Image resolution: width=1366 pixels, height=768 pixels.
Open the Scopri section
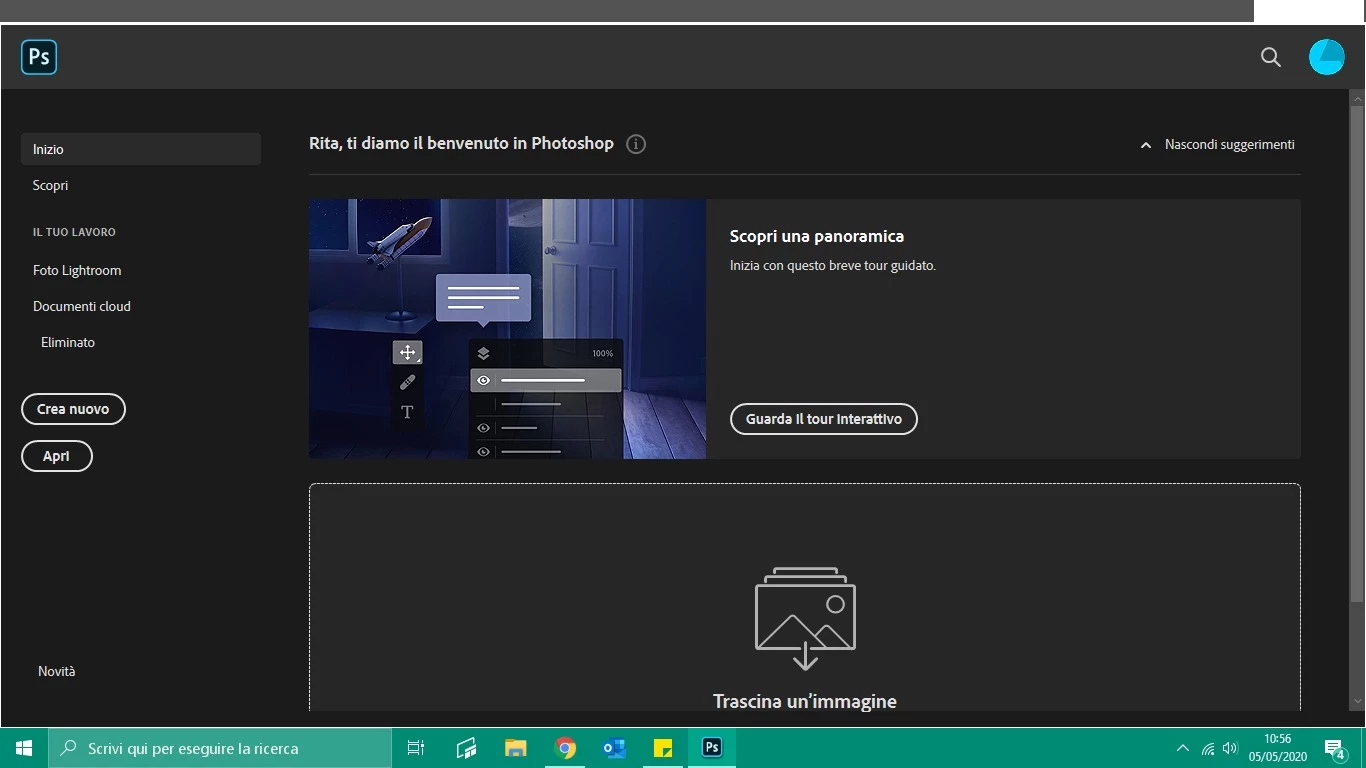(50, 185)
